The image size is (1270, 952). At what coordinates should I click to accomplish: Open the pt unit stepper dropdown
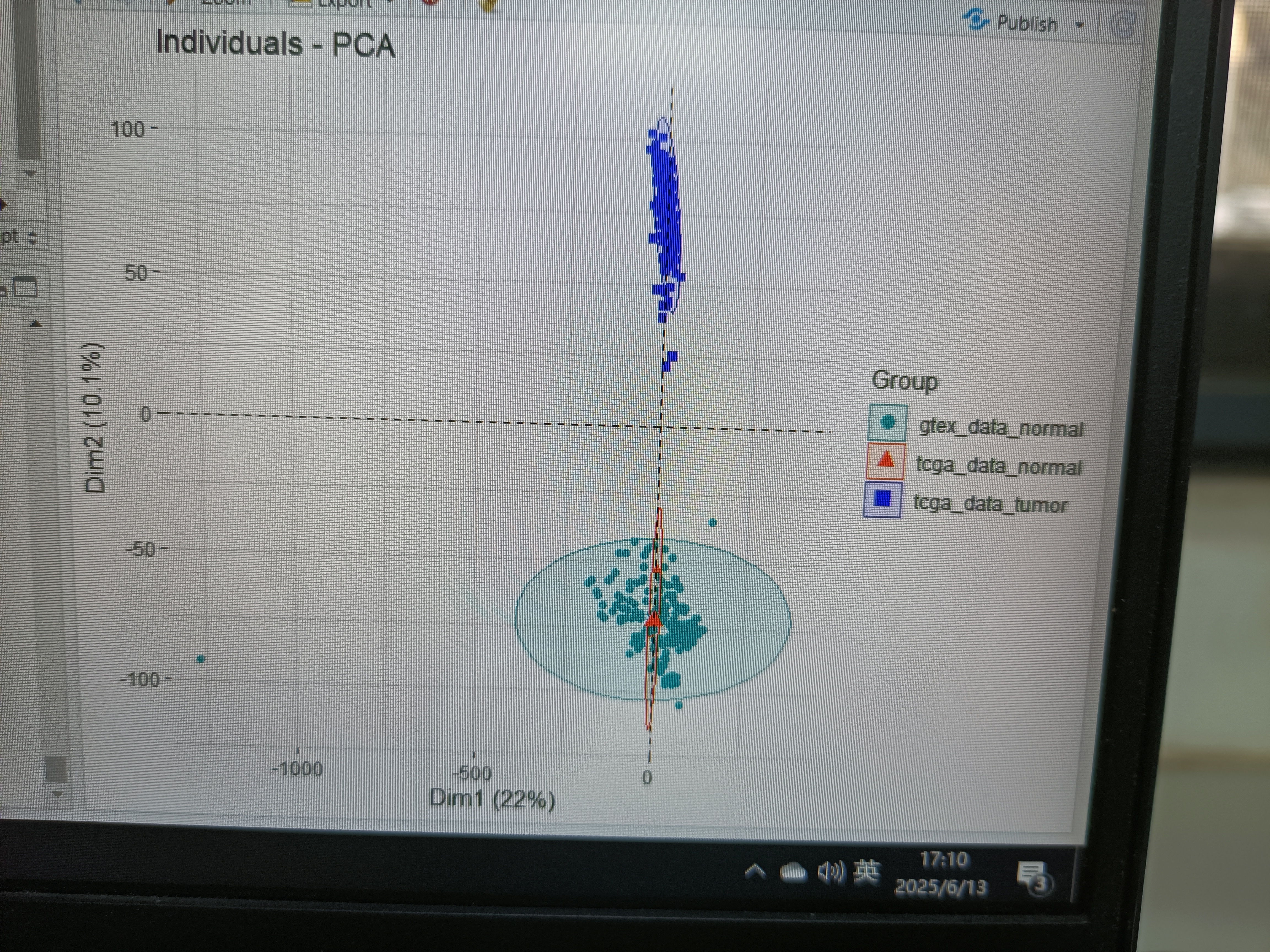33,237
